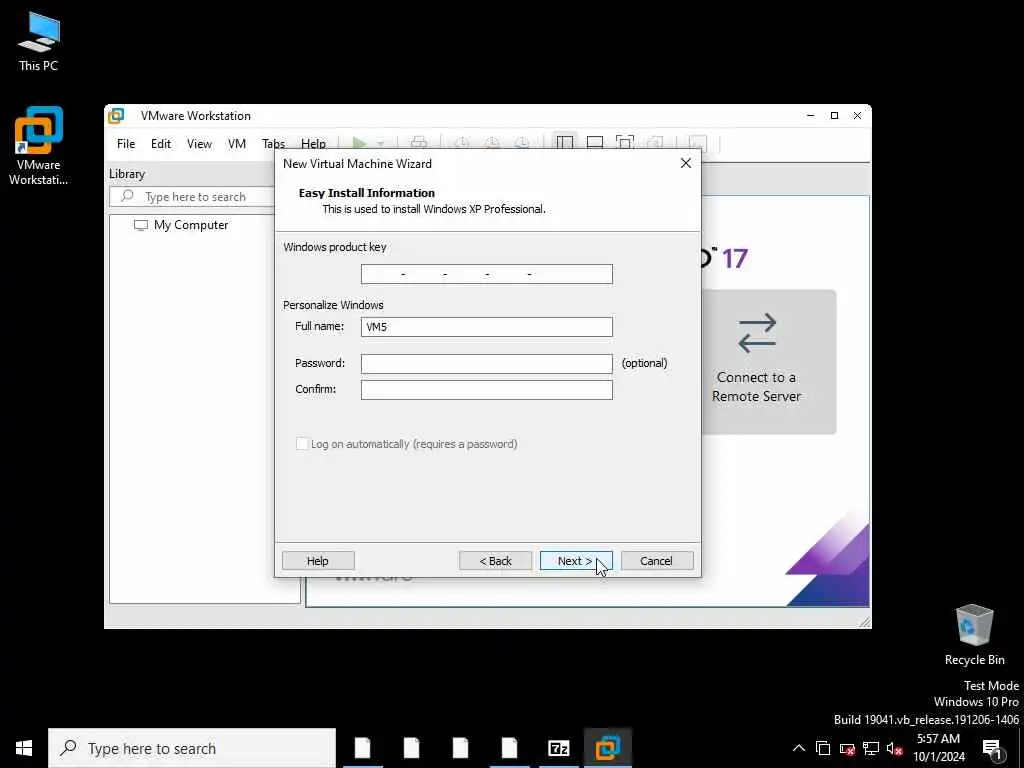Click the VMware logo in the title bar
1024x768 pixels.
point(116,116)
